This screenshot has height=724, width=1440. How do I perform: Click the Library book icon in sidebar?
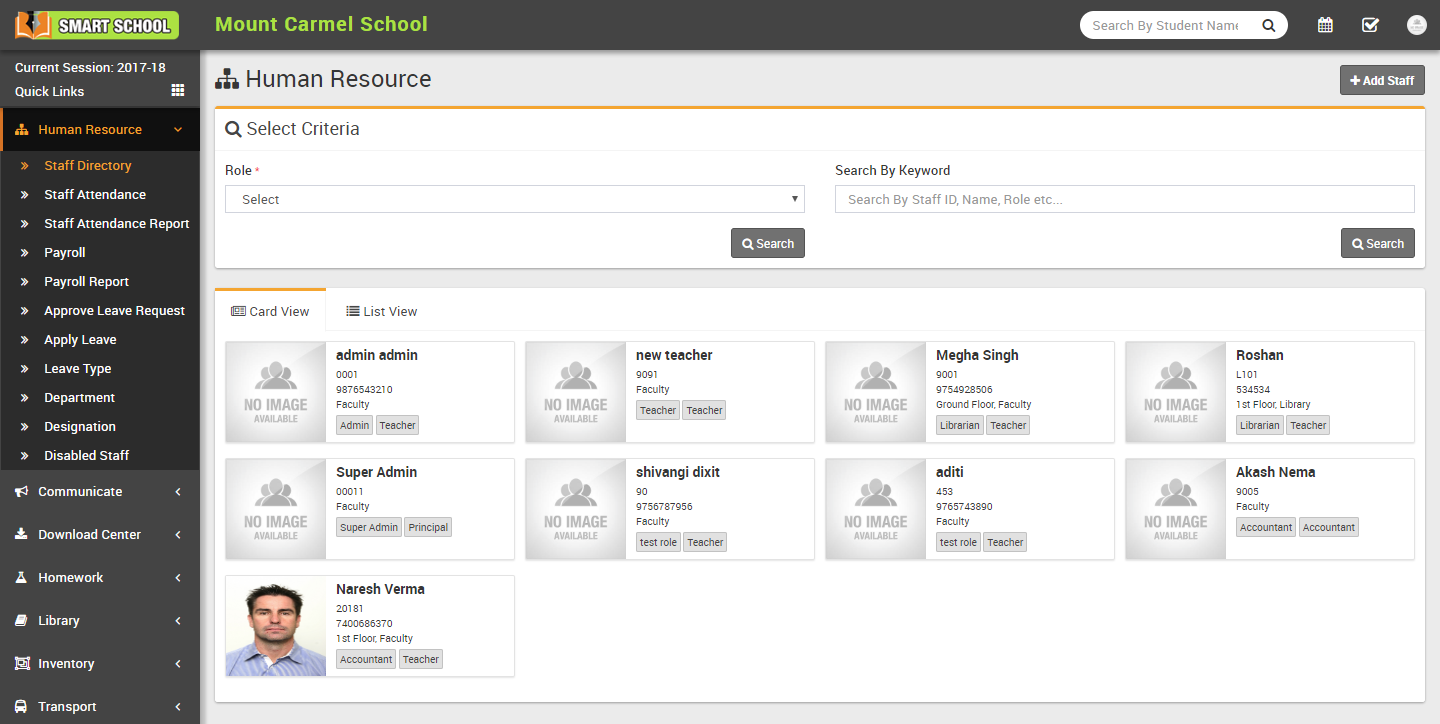[21, 621]
